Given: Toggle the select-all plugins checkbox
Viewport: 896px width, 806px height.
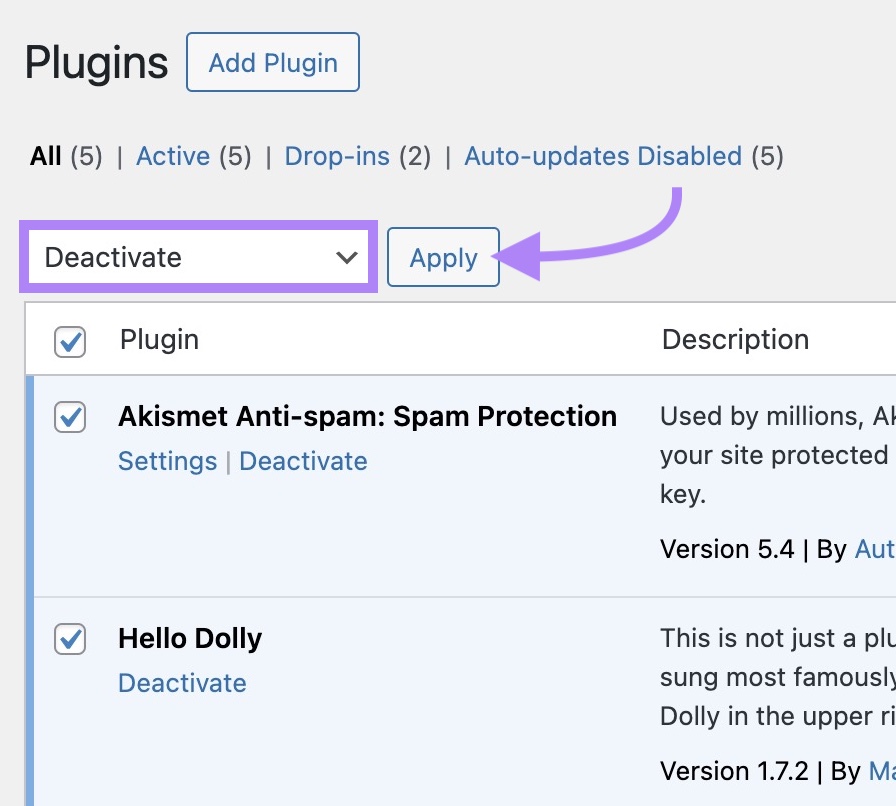Looking at the screenshot, I should (x=69, y=342).
